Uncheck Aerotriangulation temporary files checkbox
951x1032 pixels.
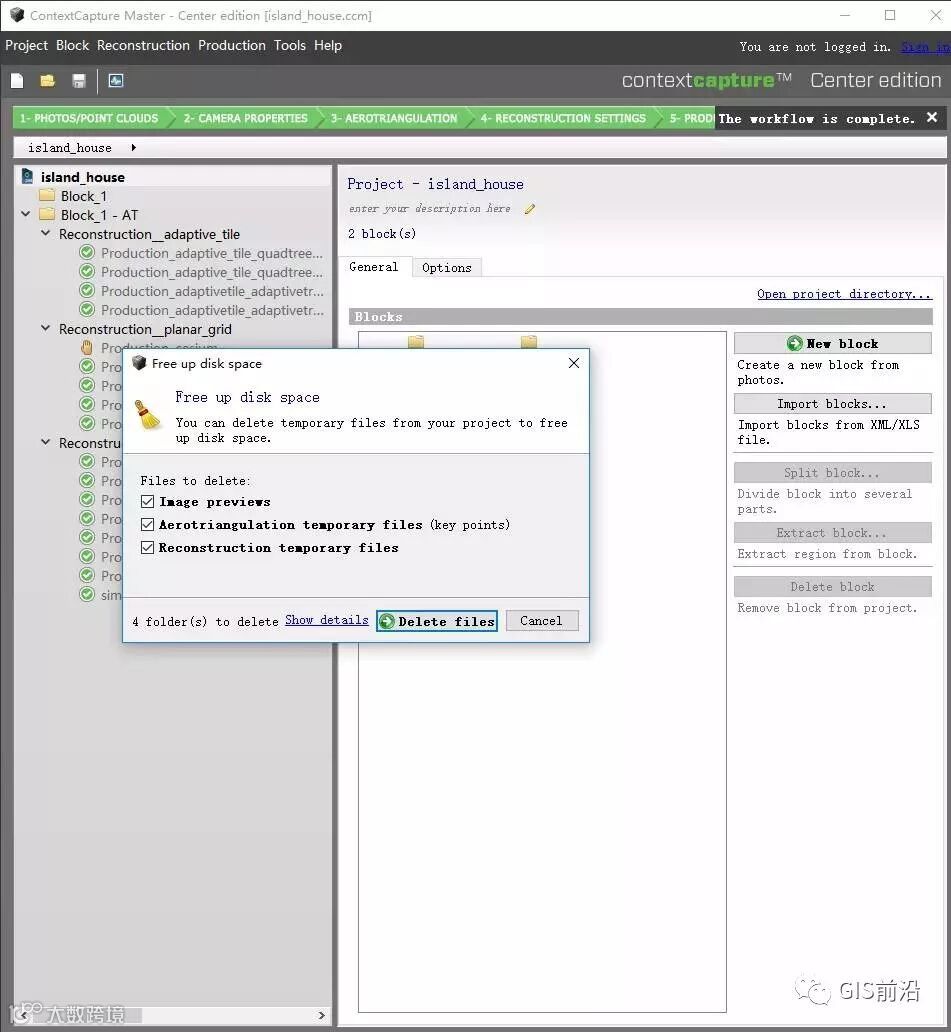pyautogui.click(x=147, y=525)
